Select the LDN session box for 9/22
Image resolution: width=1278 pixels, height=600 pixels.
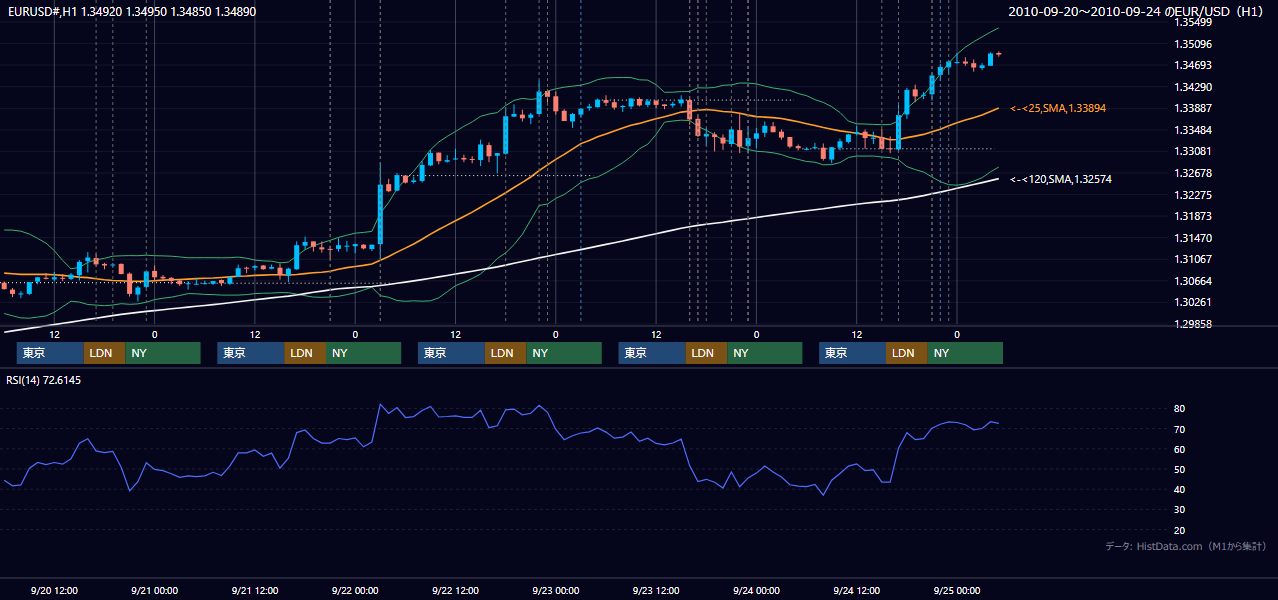[x=506, y=353]
